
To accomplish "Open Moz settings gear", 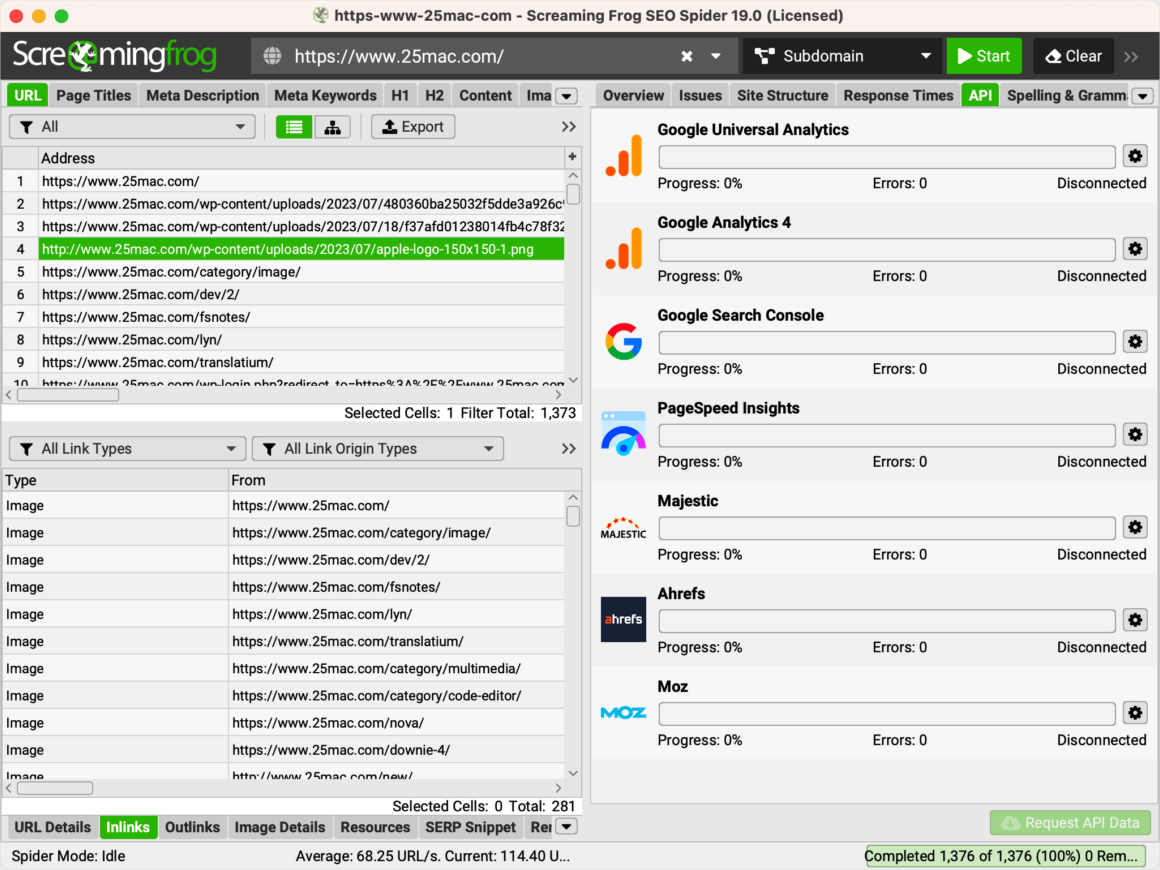I will (1135, 713).
